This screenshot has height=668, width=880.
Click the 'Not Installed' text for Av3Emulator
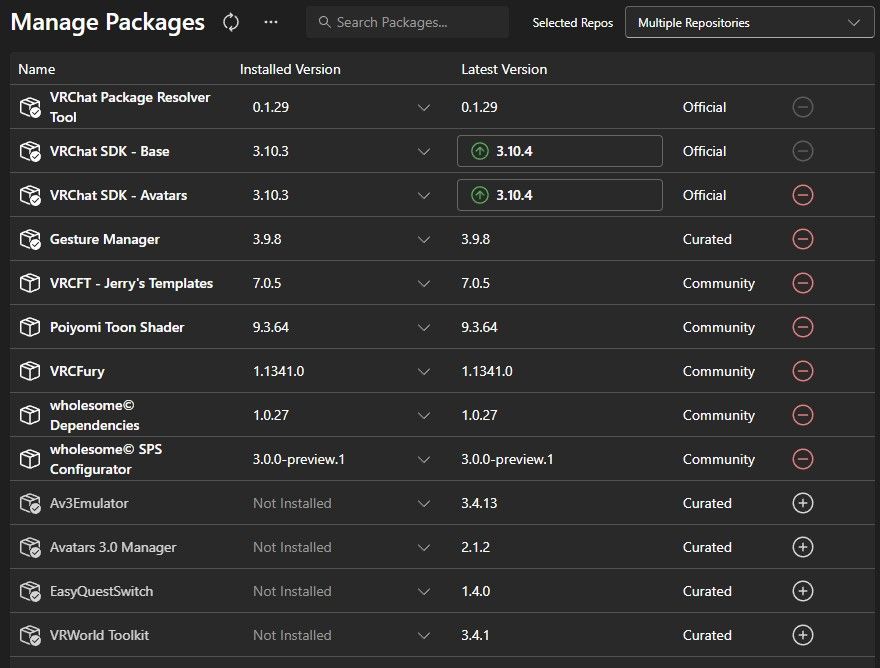[292, 503]
